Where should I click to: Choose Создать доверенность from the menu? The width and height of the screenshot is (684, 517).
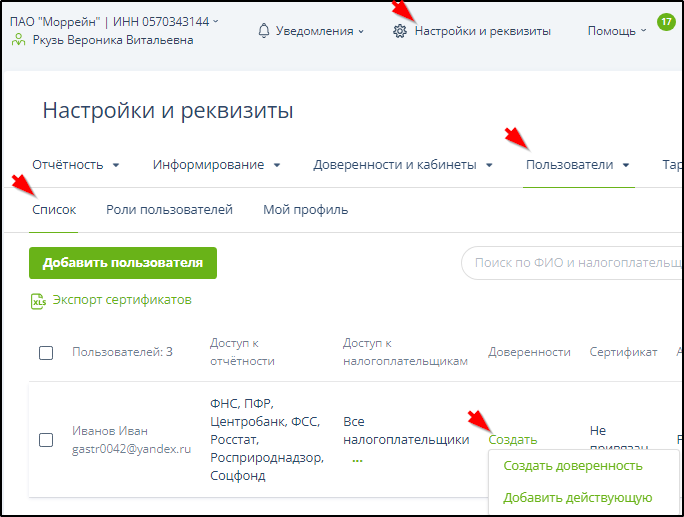pos(572,466)
